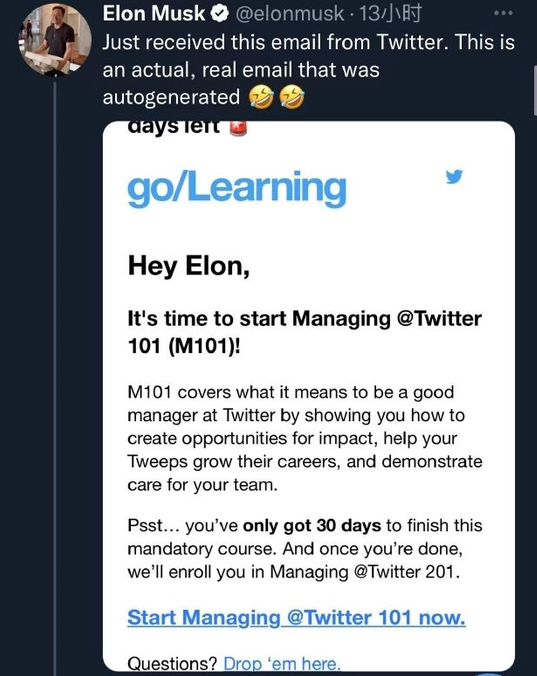Image resolution: width=537 pixels, height=676 pixels.
Task: Open Elon Musk's profile avatar
Action: click(x=54, y=41)
